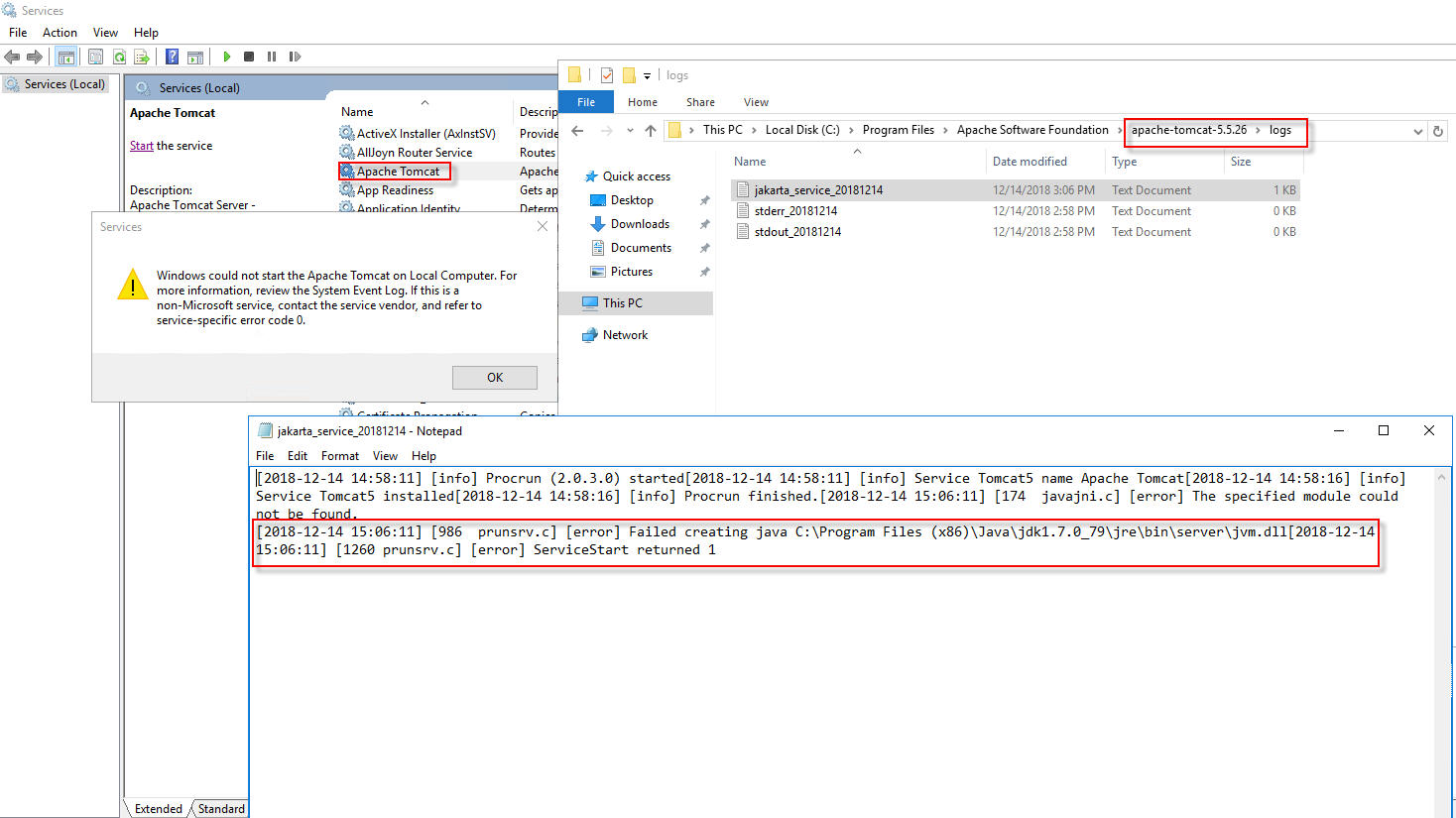Select the jakarta_service_20181214 log file

[x=817, y=189]
